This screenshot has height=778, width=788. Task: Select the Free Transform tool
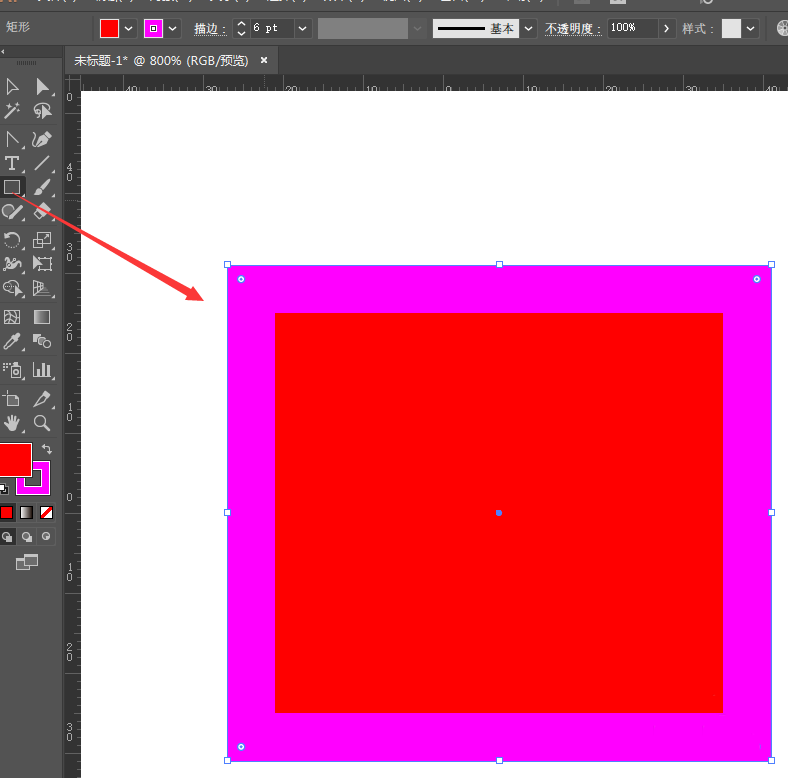[42, 264]
